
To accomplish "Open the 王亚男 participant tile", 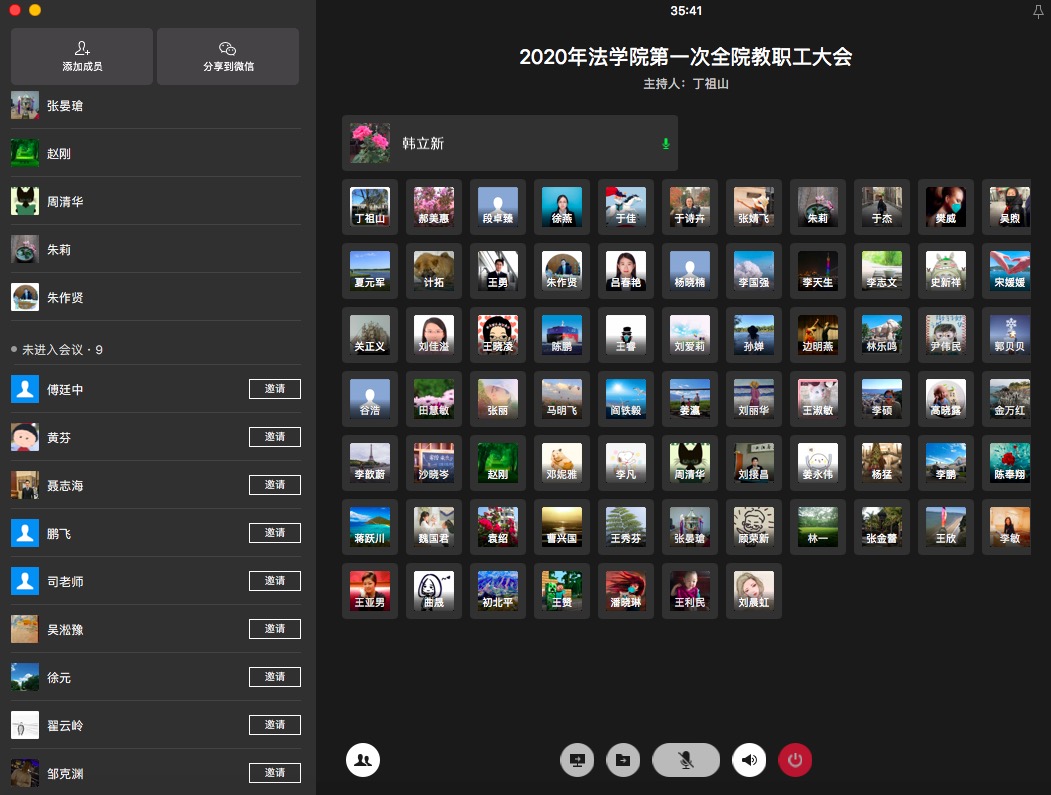I will pyautogui.click(x=370, y=591).
